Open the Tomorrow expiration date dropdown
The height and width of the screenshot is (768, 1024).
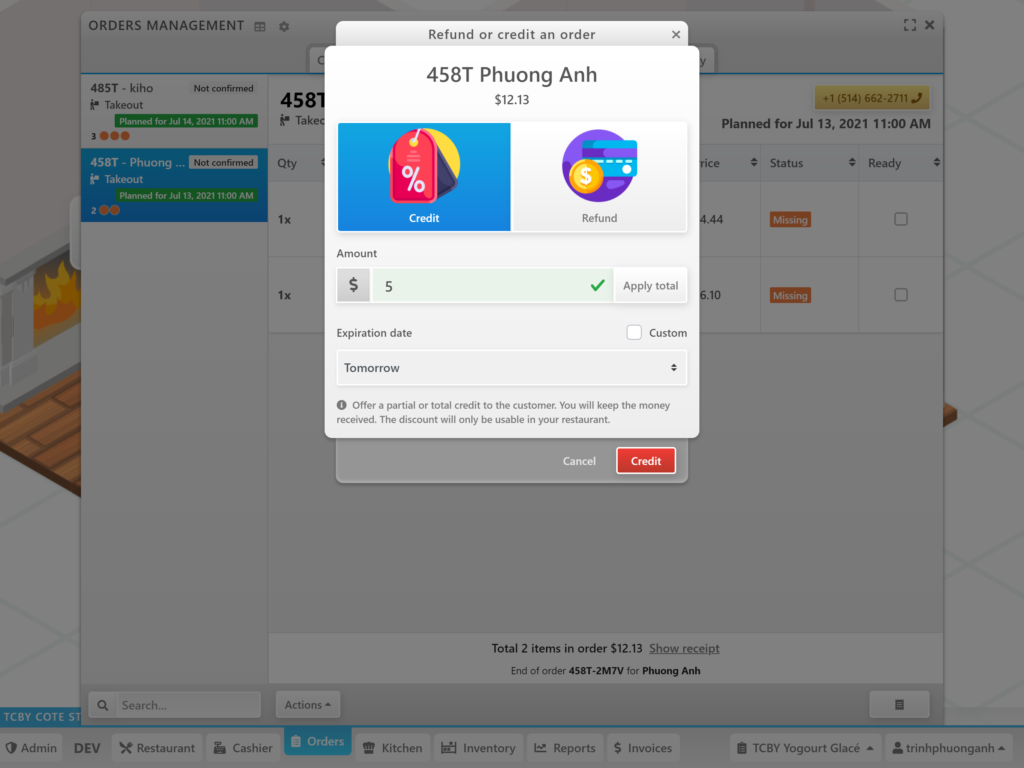click(511, 368)
